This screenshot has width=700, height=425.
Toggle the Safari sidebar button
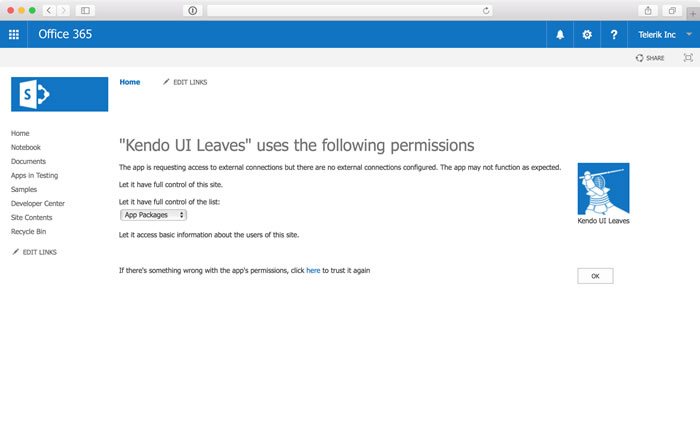[85, 10]
